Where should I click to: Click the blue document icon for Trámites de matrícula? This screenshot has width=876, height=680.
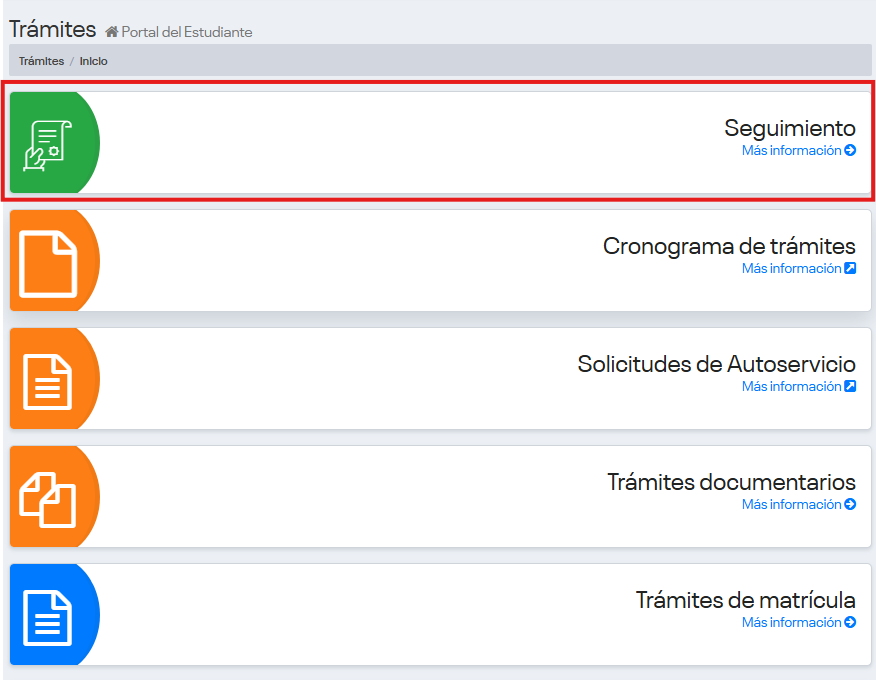tap(47, 616)
